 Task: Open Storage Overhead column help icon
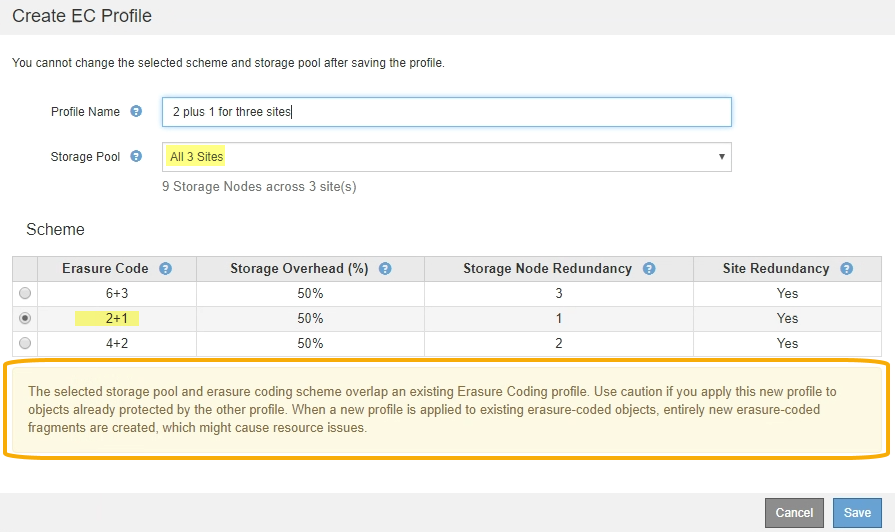385,269
